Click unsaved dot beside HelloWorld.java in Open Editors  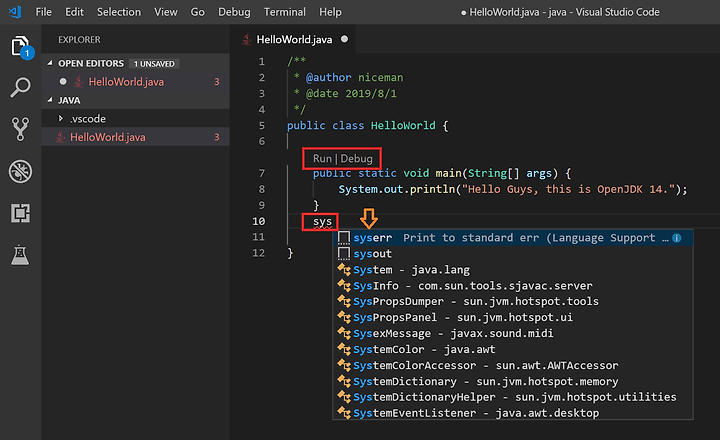coord(63,81)
